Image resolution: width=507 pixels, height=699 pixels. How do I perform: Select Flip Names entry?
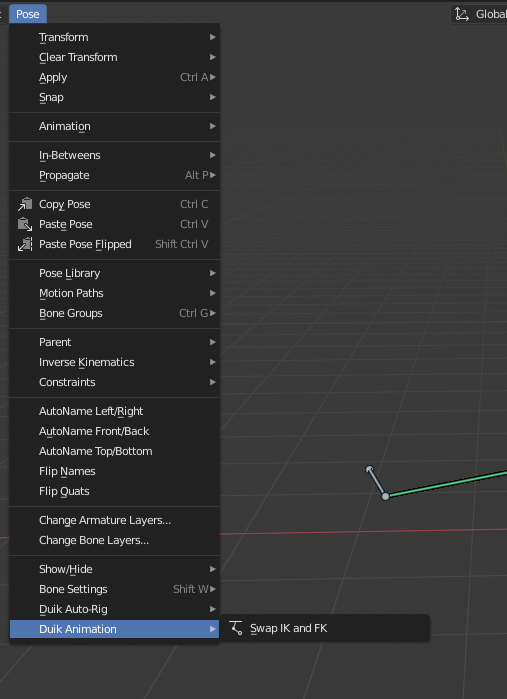[115, 472]
